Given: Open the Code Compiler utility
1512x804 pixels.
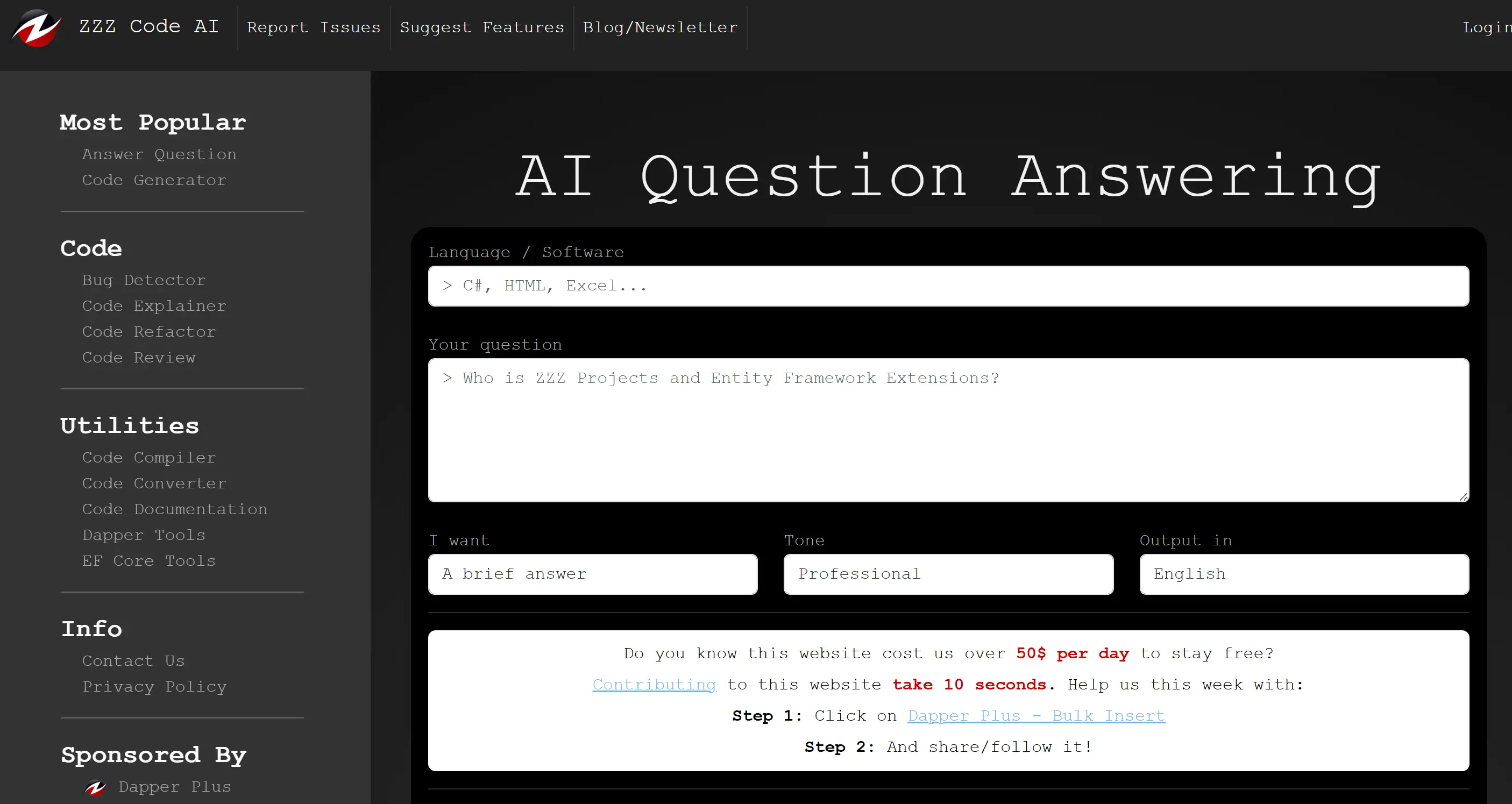Looking at the screenshot, I should 149,457.
